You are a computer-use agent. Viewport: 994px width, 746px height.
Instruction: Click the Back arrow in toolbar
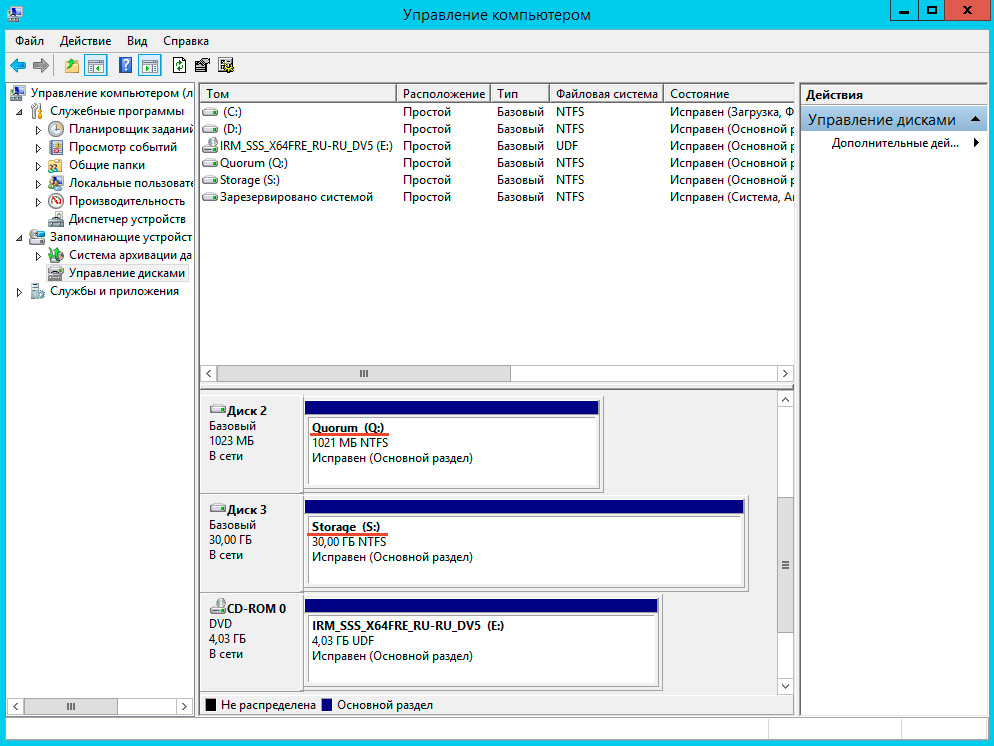[18, 66]
